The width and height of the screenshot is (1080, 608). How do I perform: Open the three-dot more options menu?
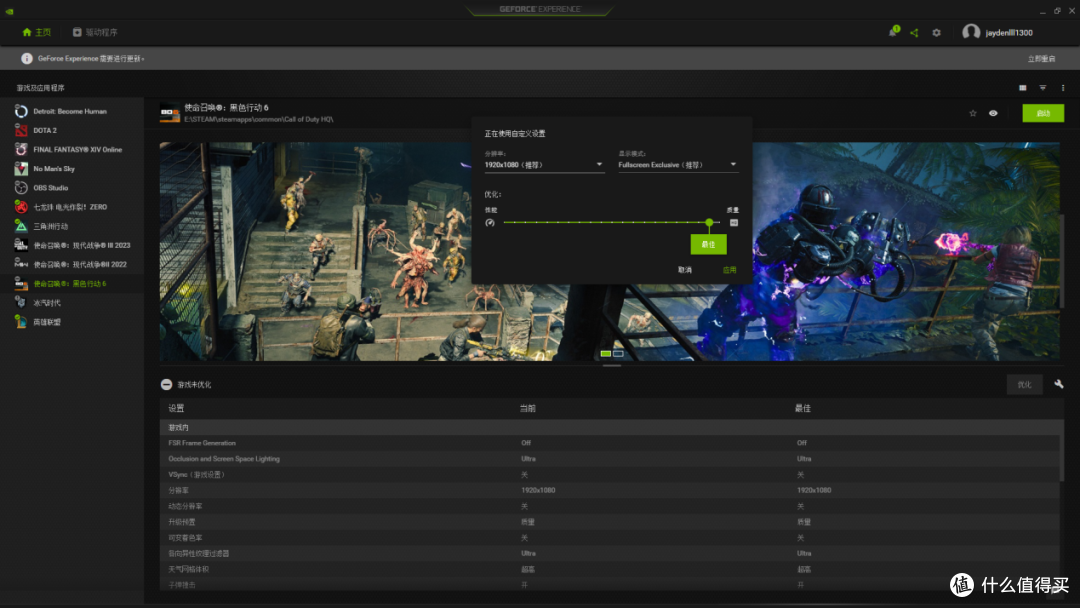[1063, 87]
